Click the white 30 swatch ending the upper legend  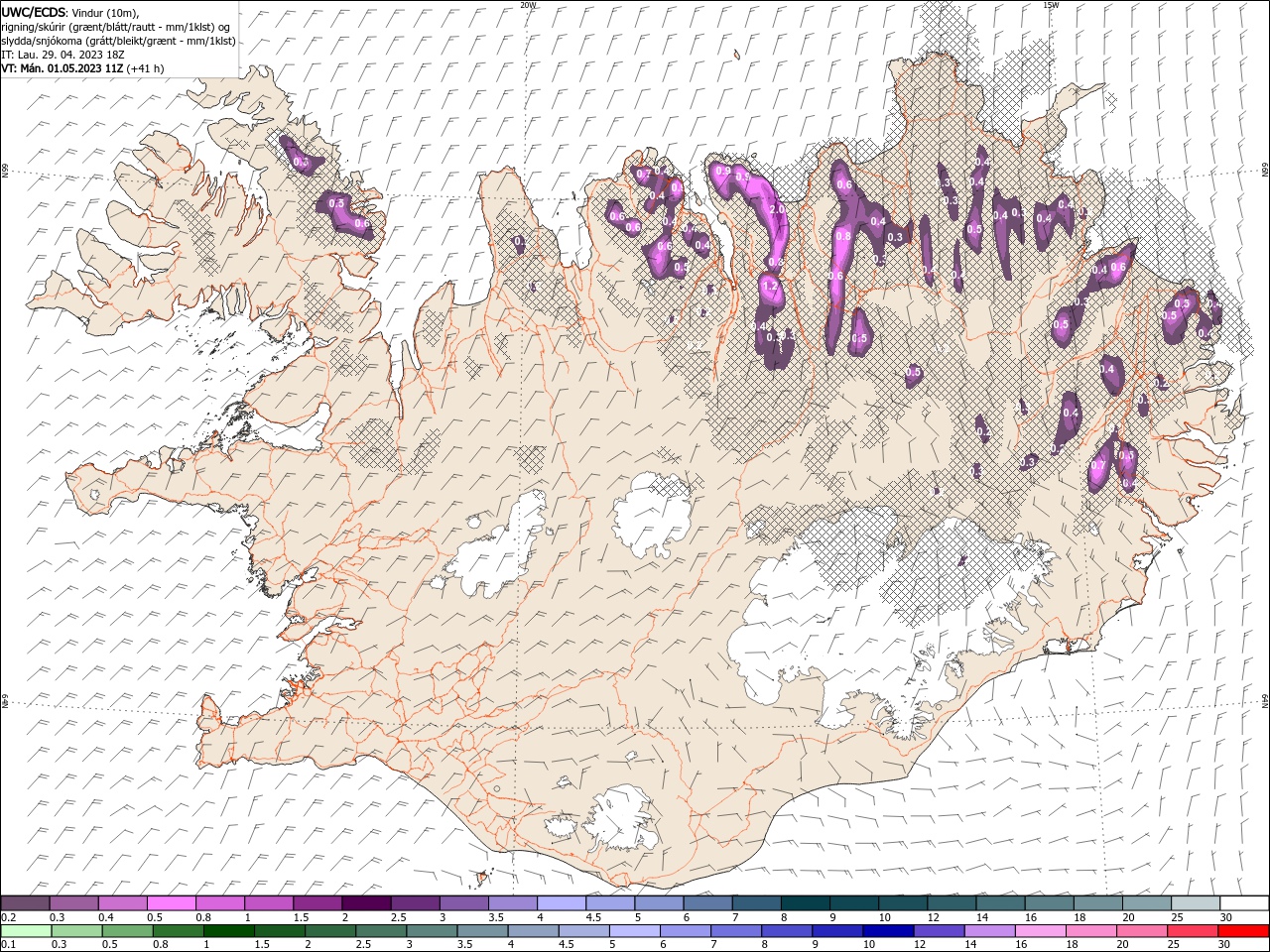[x=1244, y=903]
